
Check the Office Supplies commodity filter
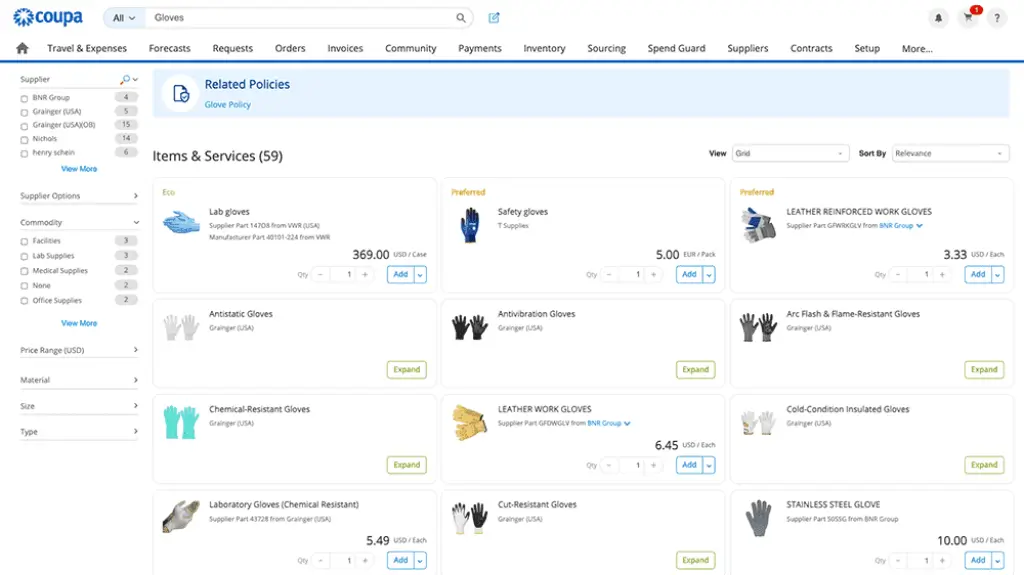coord(24,301)
